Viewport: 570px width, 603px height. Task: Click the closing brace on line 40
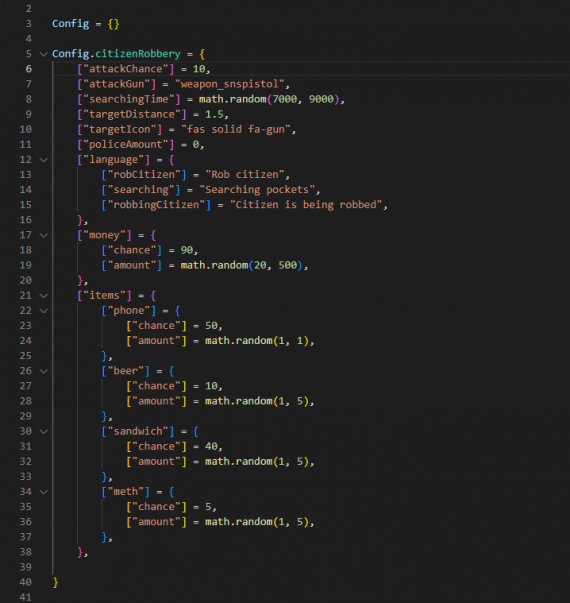pyautogui.click(x=55, y=582)
